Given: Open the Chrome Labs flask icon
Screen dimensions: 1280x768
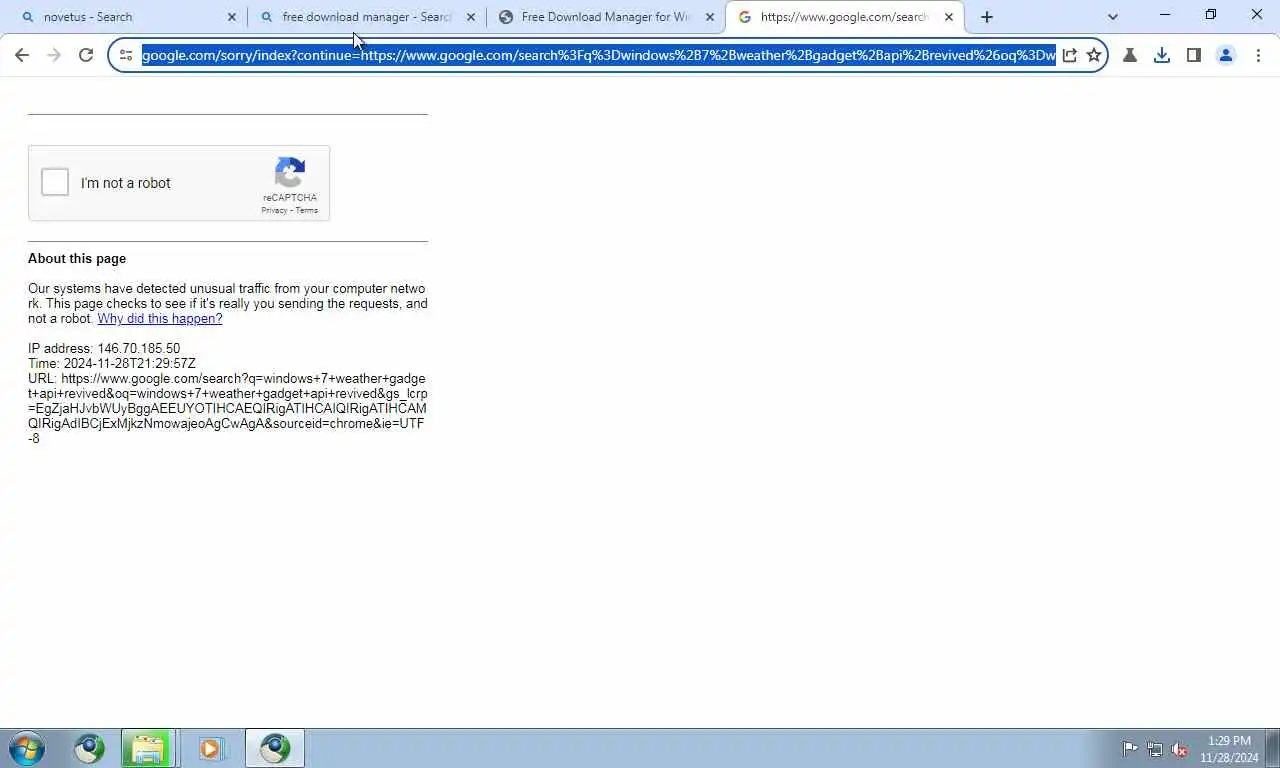Looking at the screenshot, I should (1130, 55).
